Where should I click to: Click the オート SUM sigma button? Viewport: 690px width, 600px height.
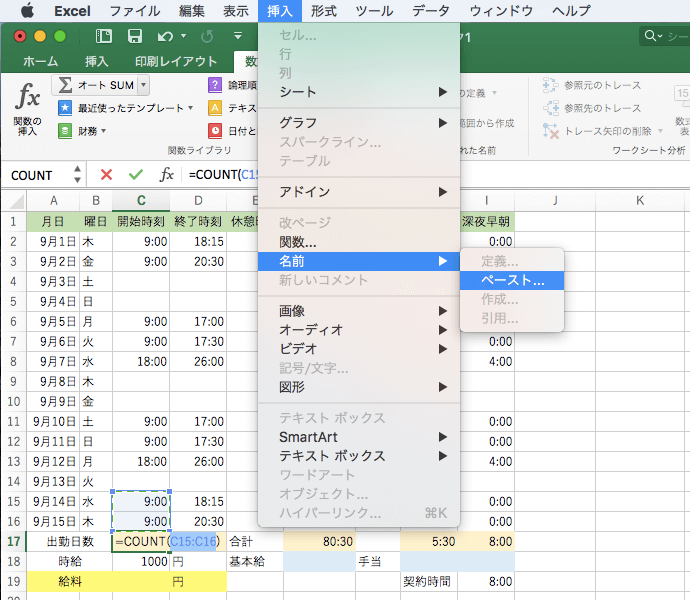pos(95,85)
